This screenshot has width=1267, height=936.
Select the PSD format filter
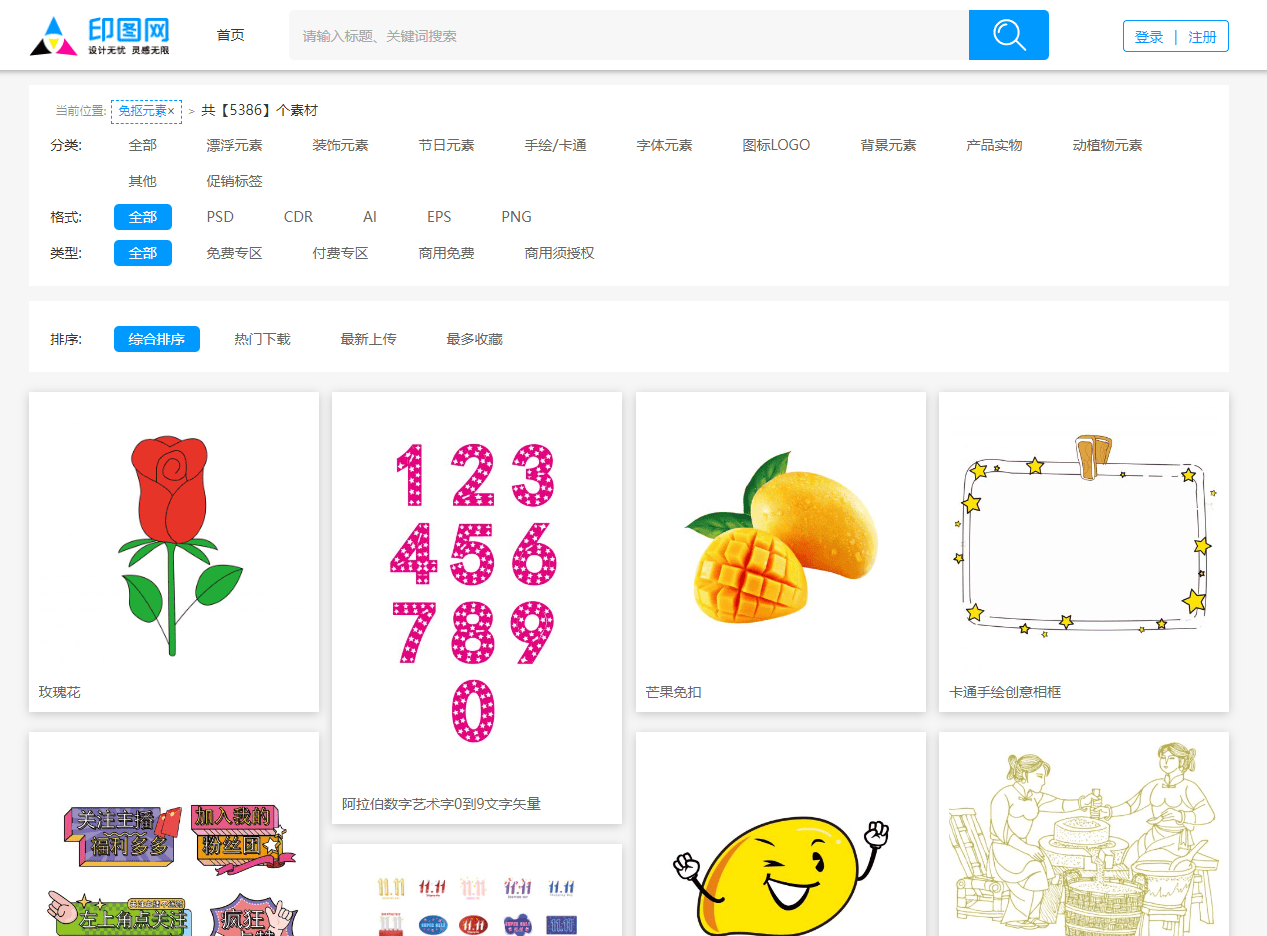(220, 216)
